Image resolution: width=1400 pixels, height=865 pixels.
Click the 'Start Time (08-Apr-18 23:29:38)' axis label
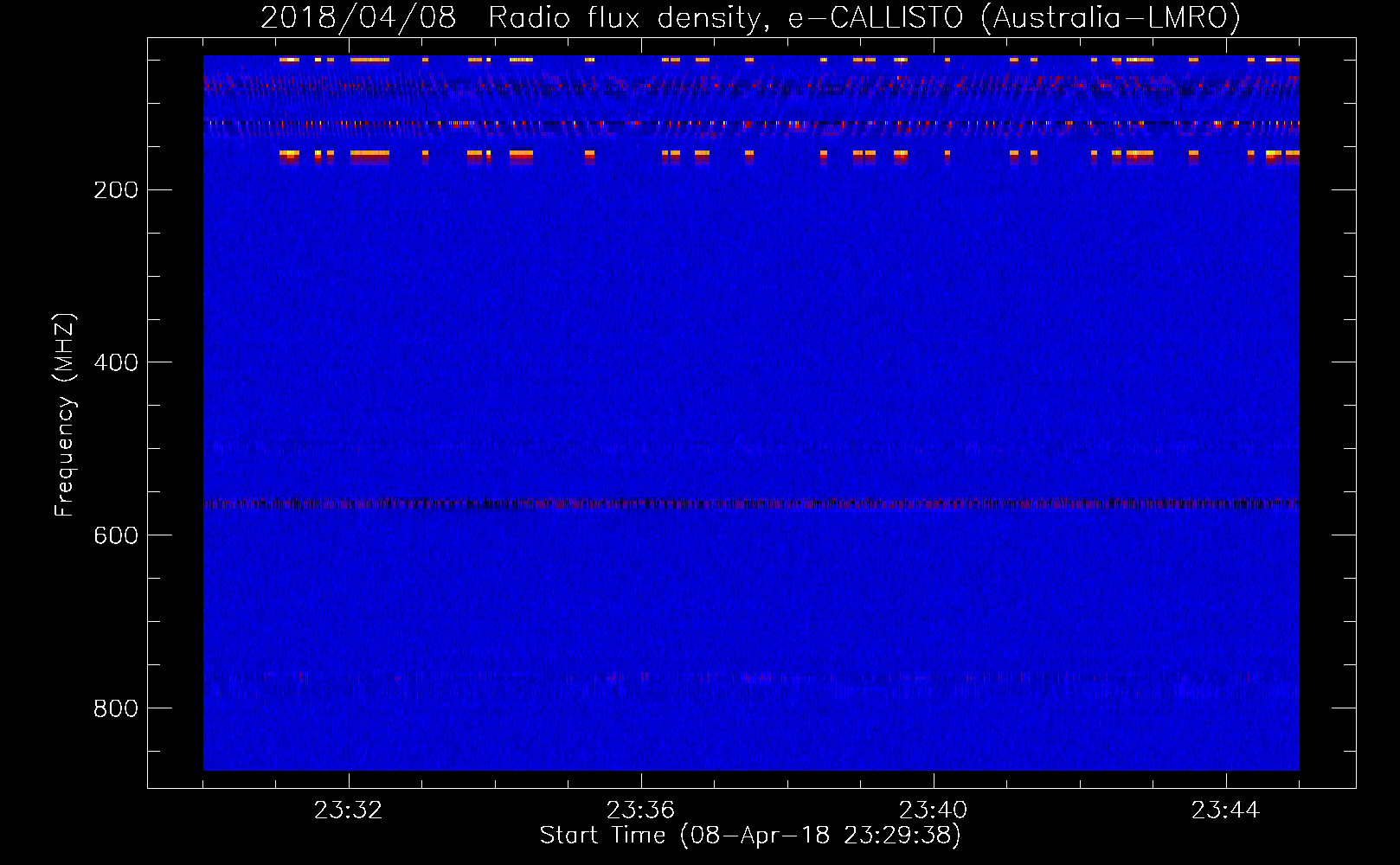coord(750,836)
